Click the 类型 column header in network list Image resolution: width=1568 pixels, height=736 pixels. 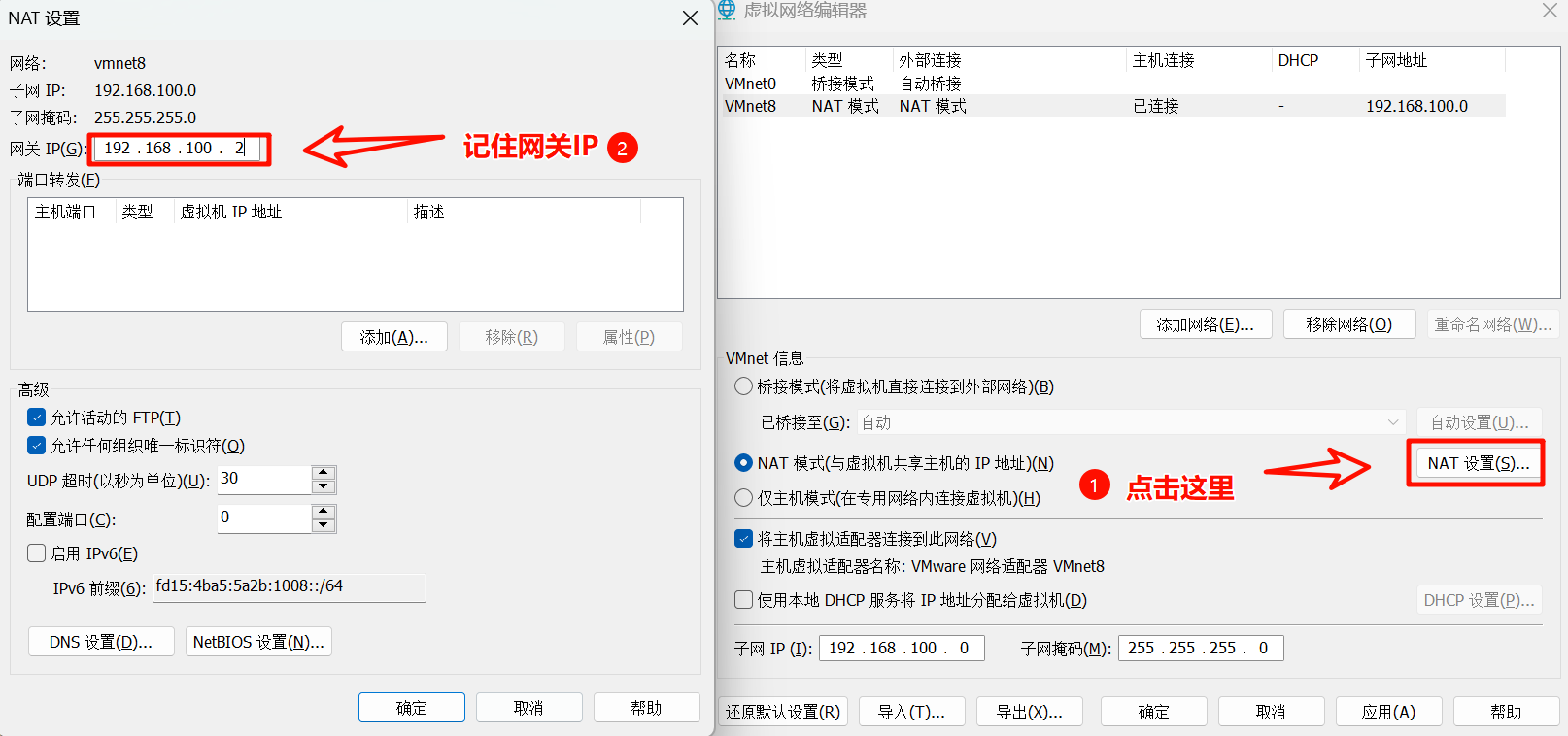pos(850,60)
